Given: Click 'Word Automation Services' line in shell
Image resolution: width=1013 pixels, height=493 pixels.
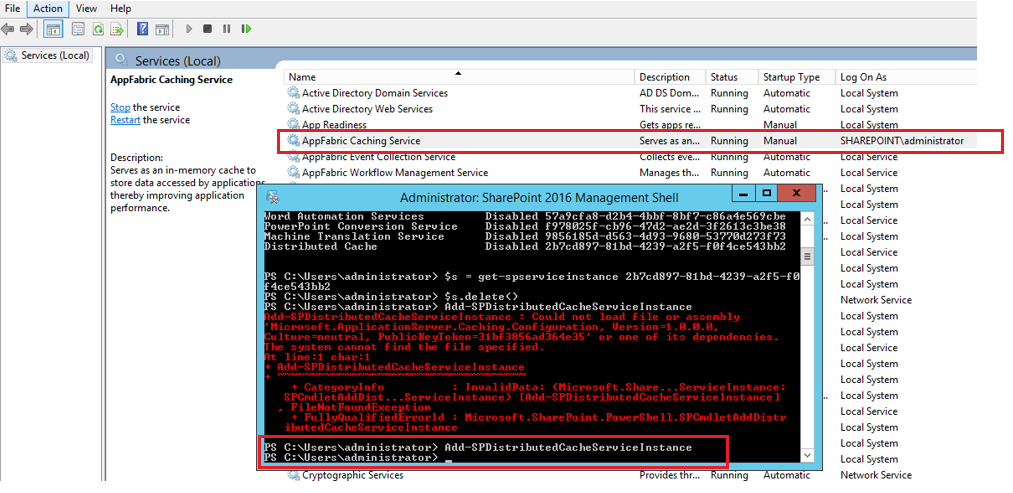Looking at the screenshot, I should (x=525, y=216).
